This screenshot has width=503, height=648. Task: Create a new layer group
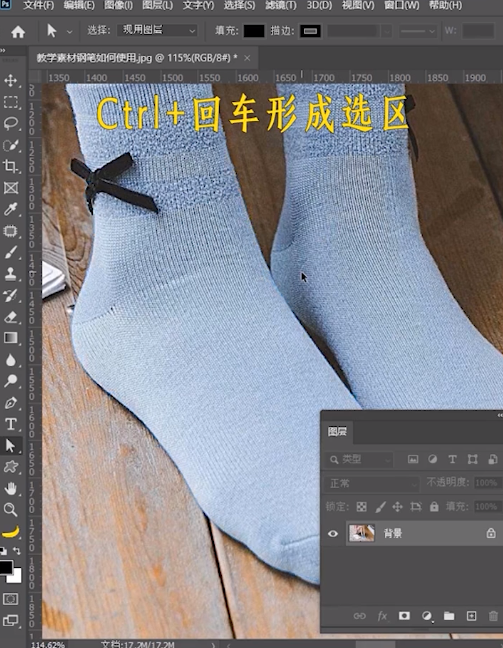(449, 616)
